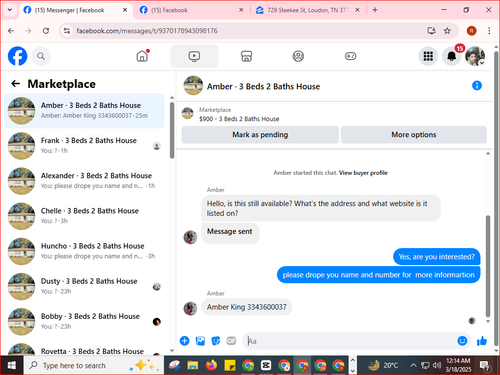Click the 'Message sent' bubble

(x=230, y=232)
